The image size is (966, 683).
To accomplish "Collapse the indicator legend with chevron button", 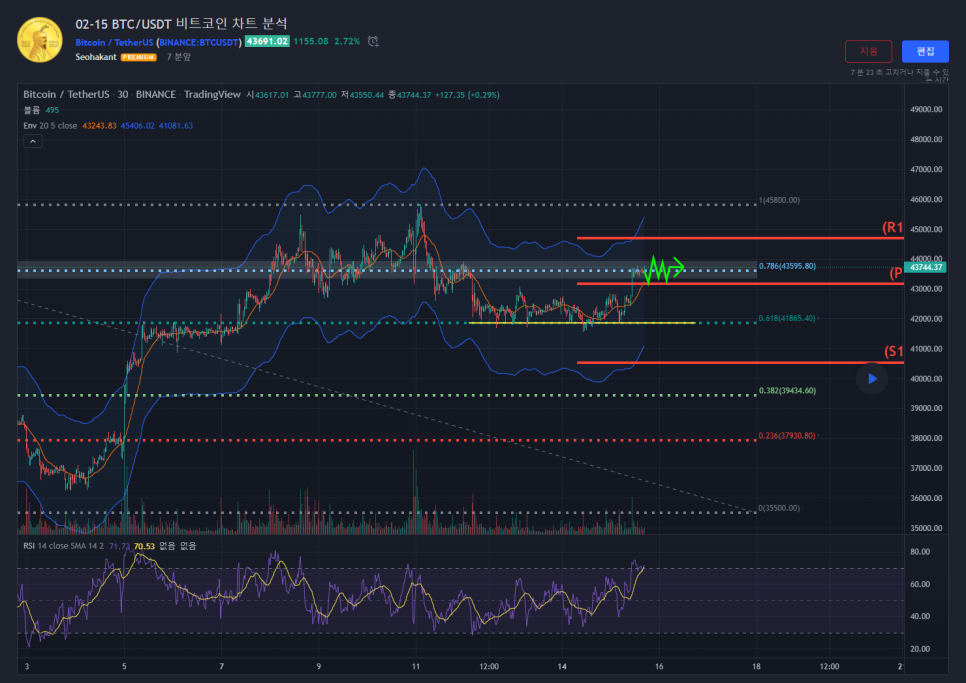I will click(x=32, y=142).
